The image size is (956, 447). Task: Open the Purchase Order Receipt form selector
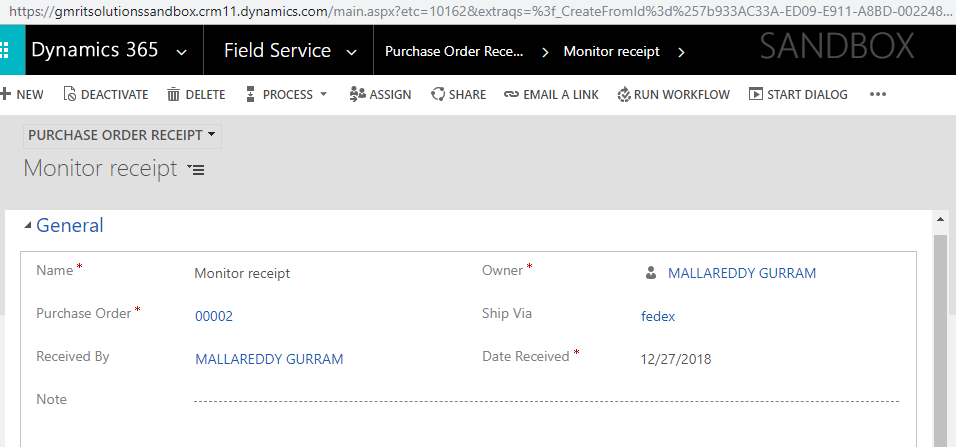click(x=122, y=135)
